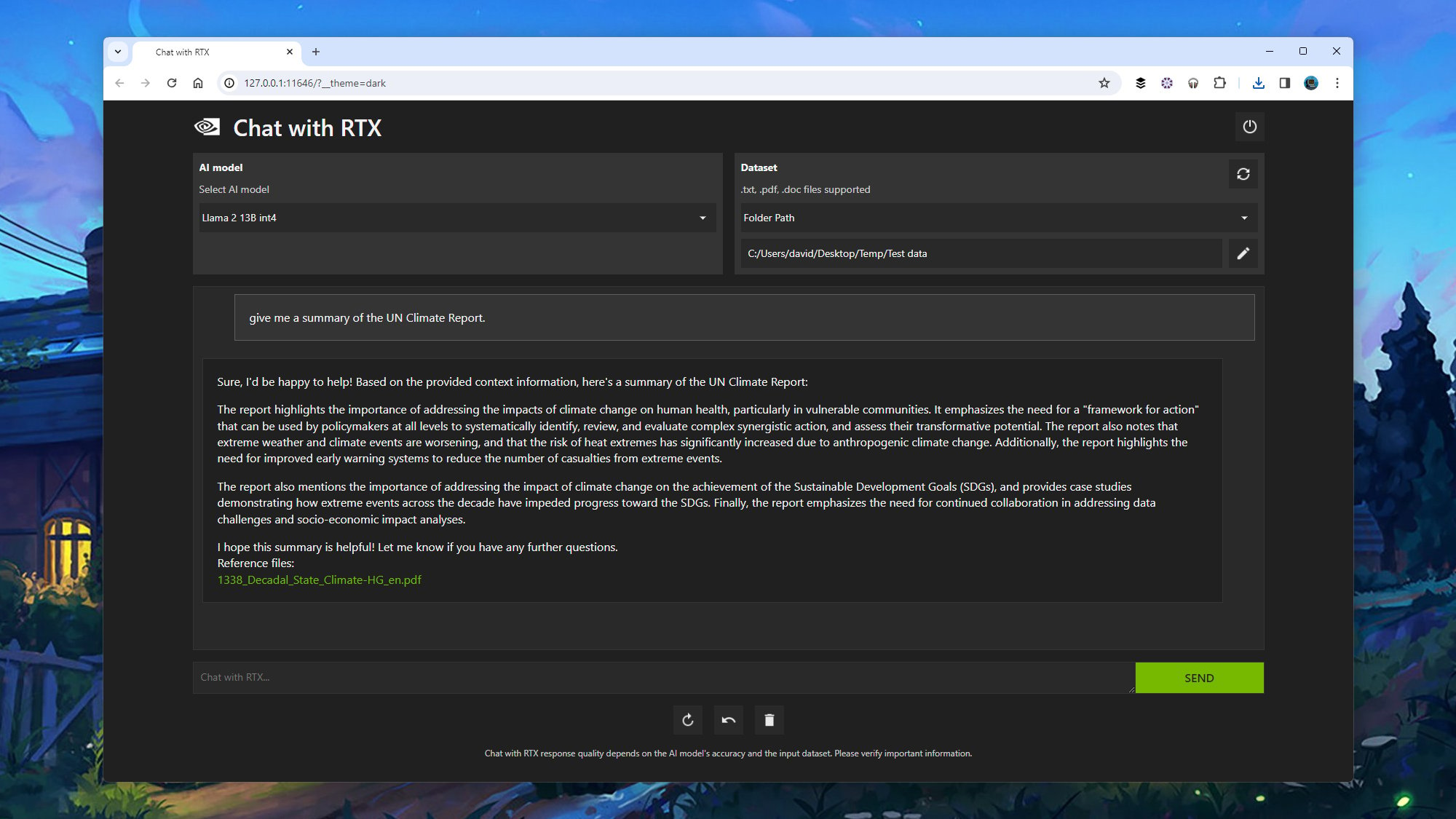1456x819 pixels.
Task: Open the browser profile avatar
Action: [1310, 83]
